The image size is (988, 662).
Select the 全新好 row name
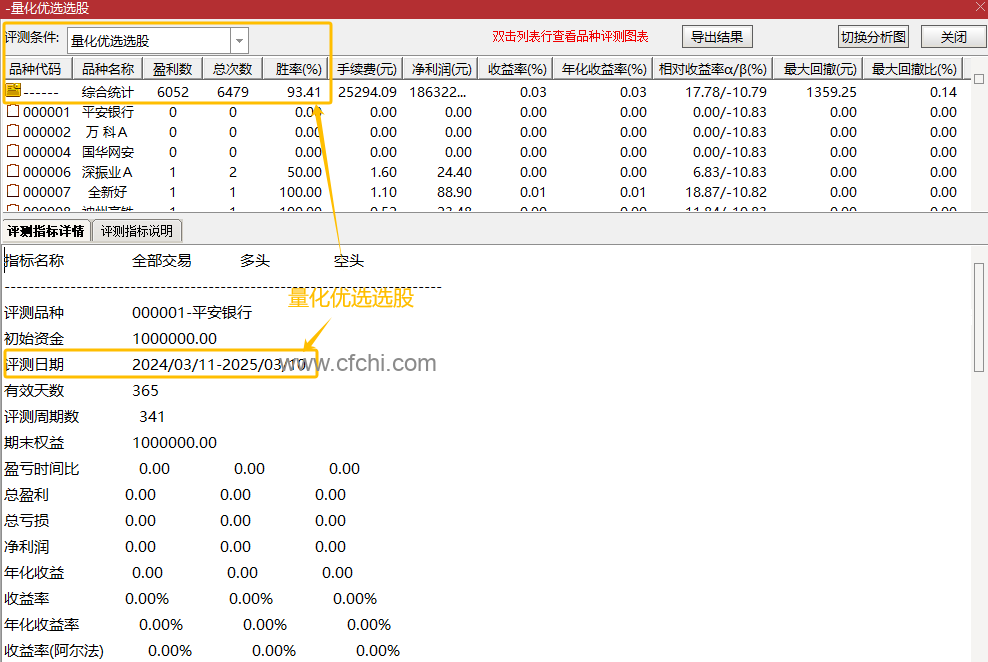(107, 192)
